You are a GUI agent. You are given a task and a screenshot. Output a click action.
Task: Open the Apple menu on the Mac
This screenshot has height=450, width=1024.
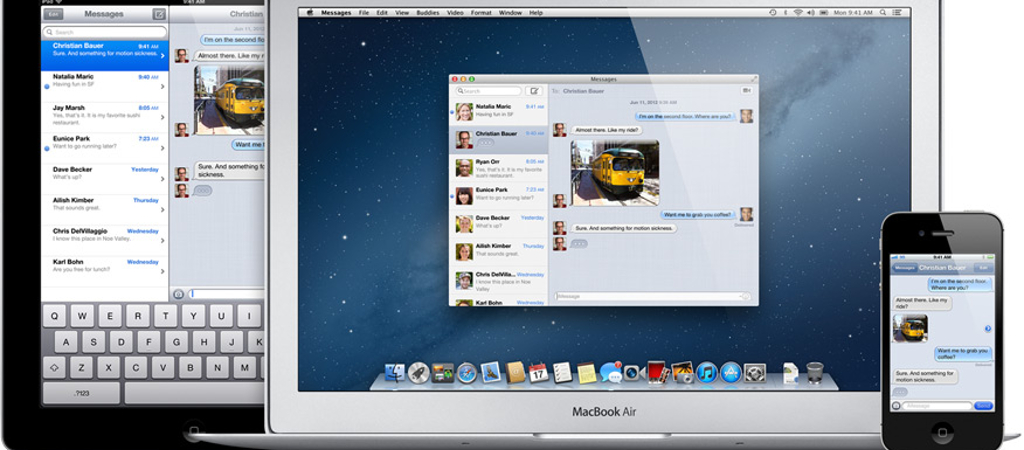[x=310, y=12]
